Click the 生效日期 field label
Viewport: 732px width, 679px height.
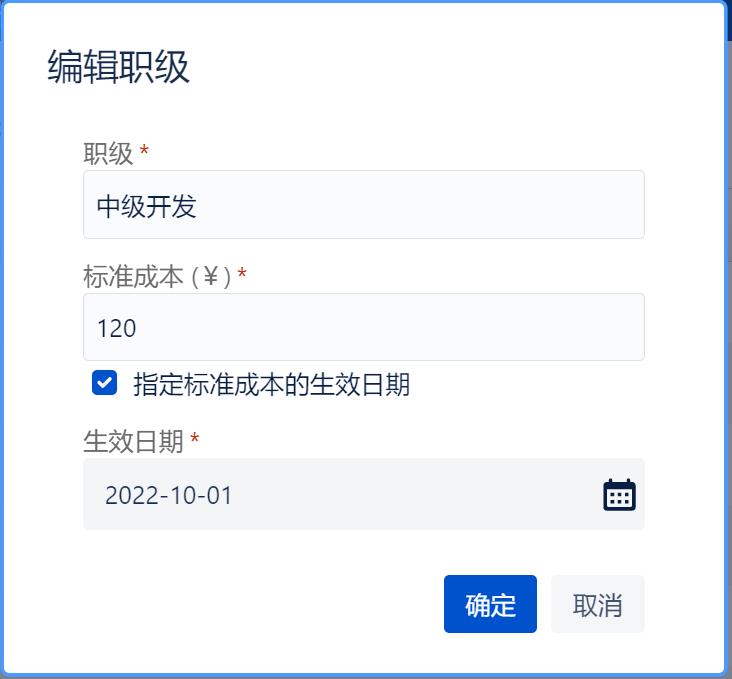tap(133, 442)
